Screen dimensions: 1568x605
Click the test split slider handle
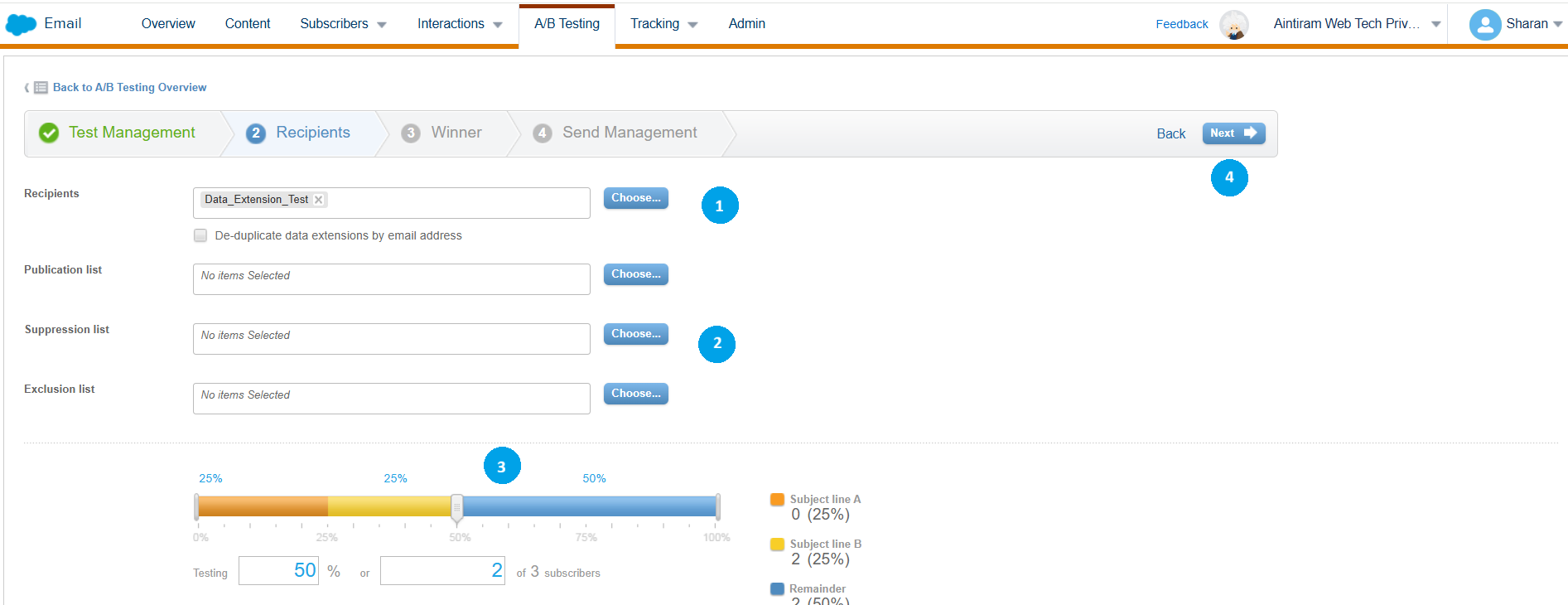tap(456, 507)
